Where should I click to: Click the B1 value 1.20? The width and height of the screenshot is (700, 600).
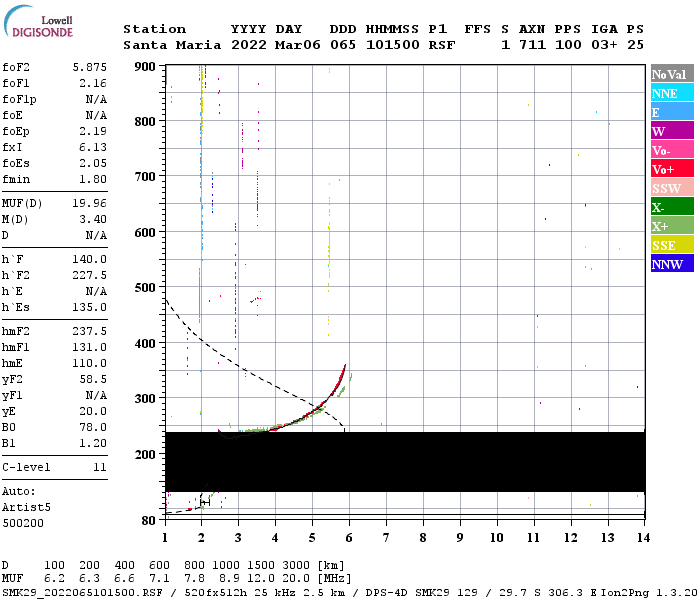point(93,443)
